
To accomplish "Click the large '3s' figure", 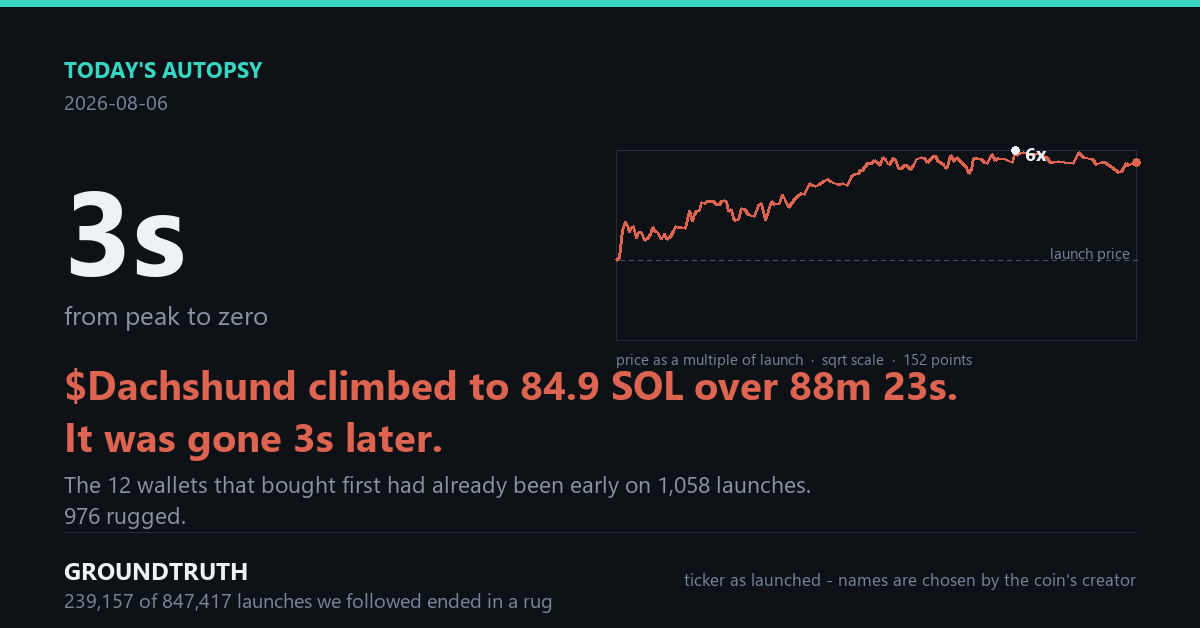I will pyautogui.click(x=125, y=235).
